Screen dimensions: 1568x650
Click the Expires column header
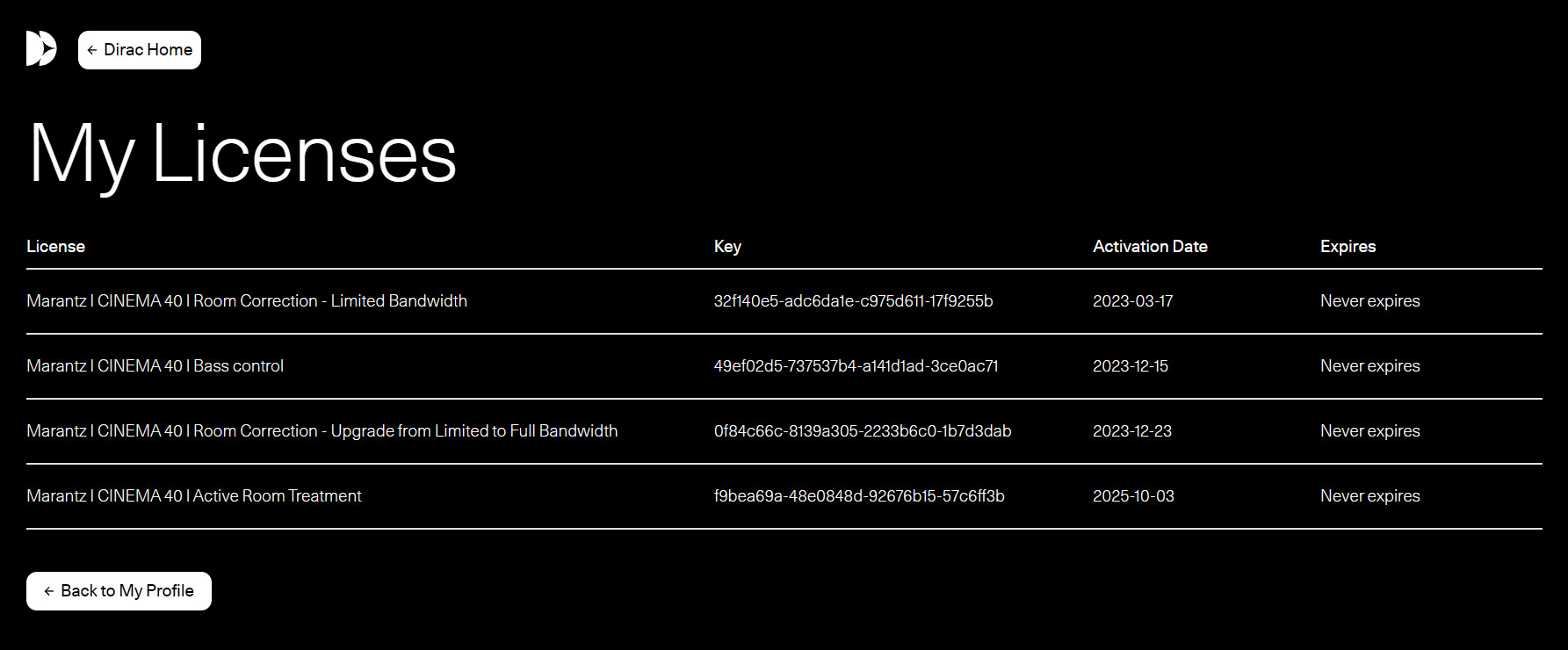(1348, 247)
